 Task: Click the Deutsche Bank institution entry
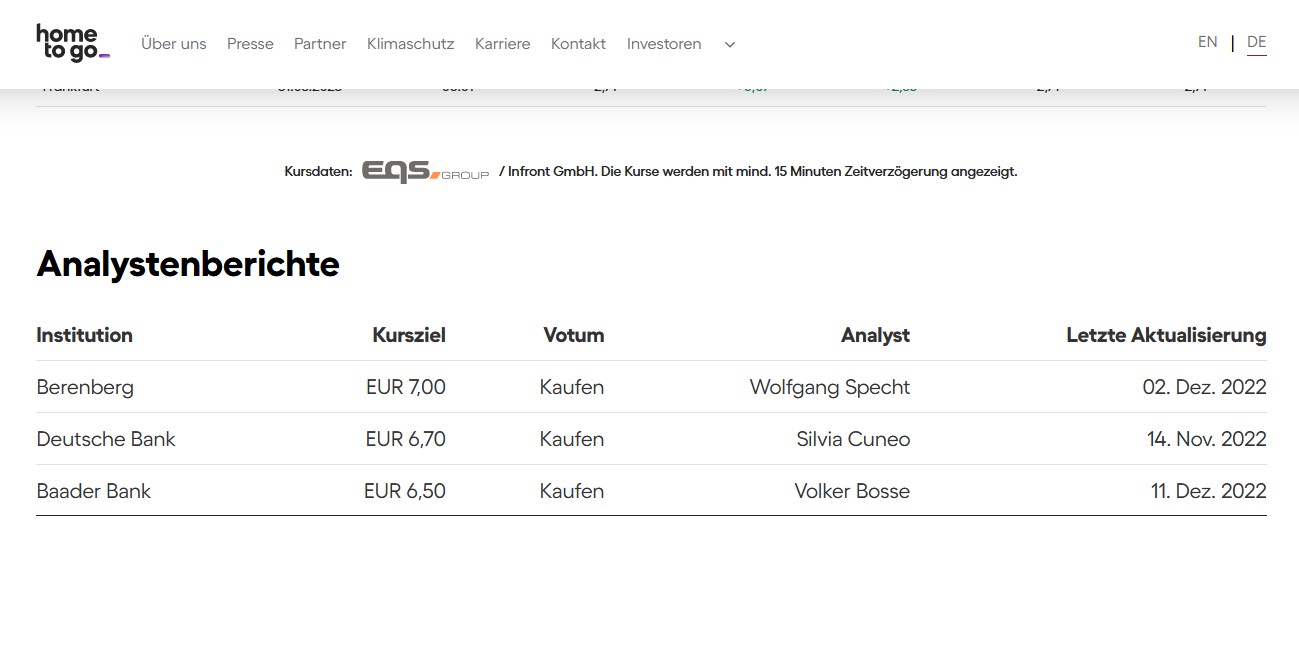point(106,439)
